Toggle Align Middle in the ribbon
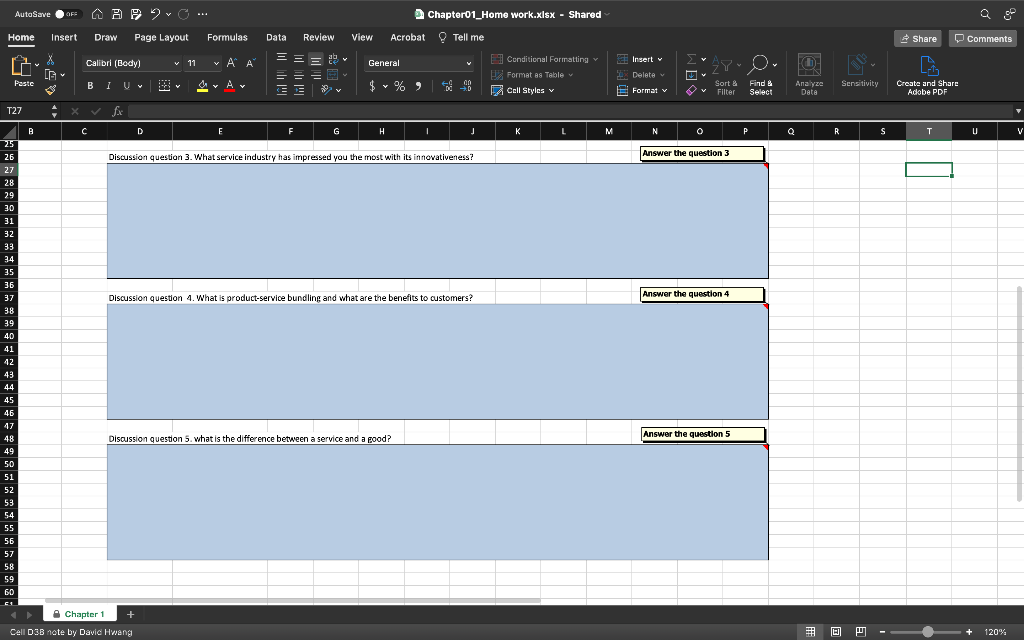Screen dimensions: 1024x640 pyautogui.click(x=298, y=59)
